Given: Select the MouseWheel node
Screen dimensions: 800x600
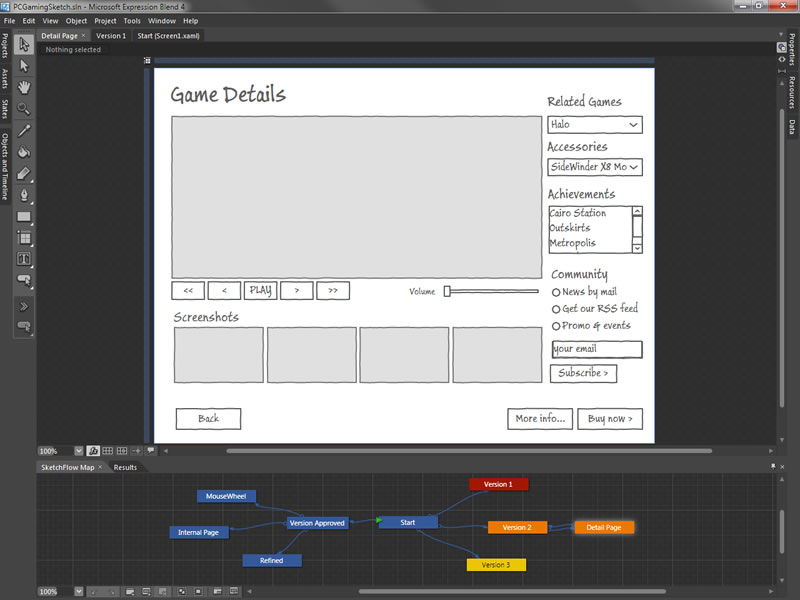Looking at the screenshot, I should pyautogui.click(x=226, y=496).
